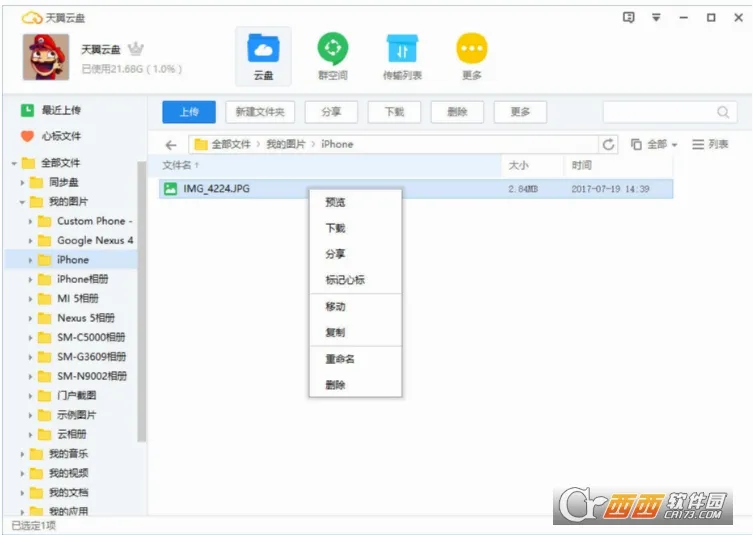Choose 预览 from the context menu
Viewport: 753px width, 535px height.
coord(355,202)
